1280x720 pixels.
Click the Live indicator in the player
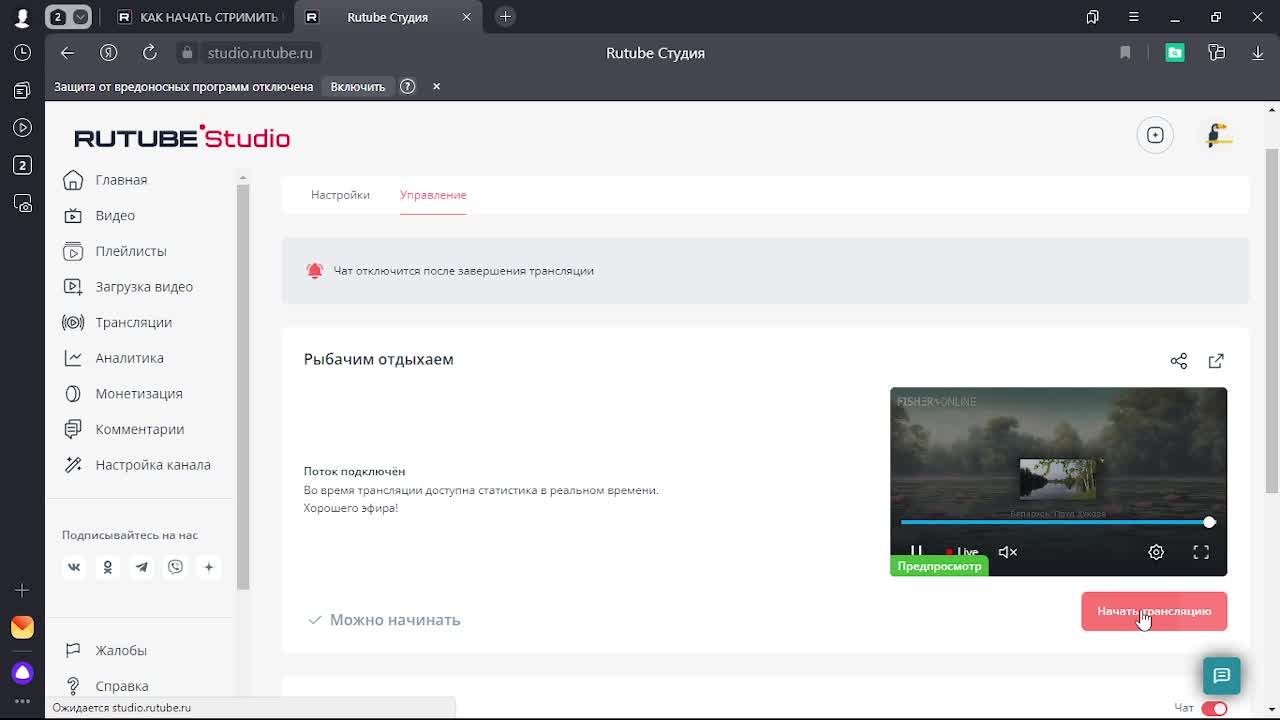(x=962, y=552)
